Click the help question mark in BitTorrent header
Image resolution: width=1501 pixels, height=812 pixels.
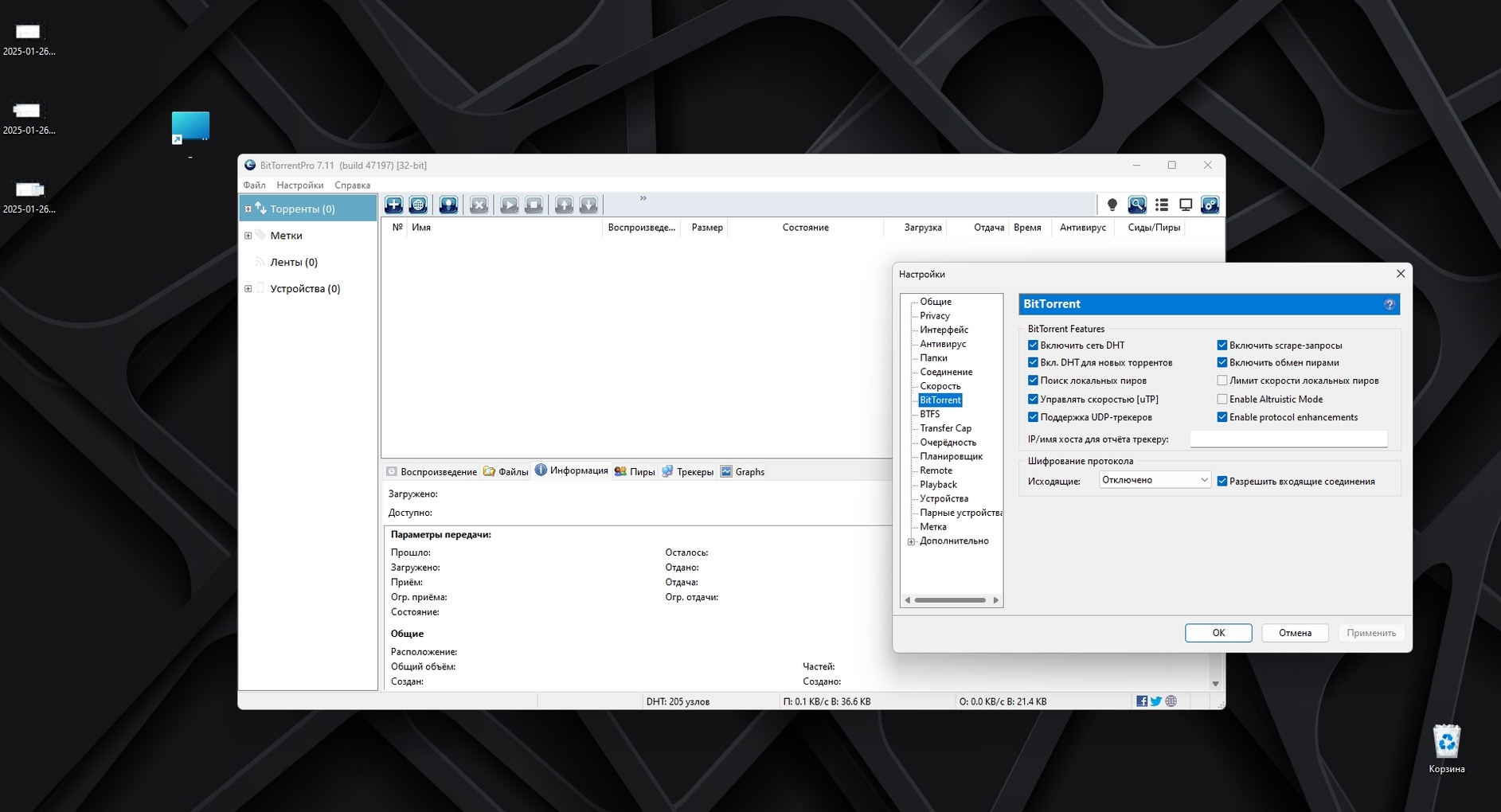pos(1390,304)
